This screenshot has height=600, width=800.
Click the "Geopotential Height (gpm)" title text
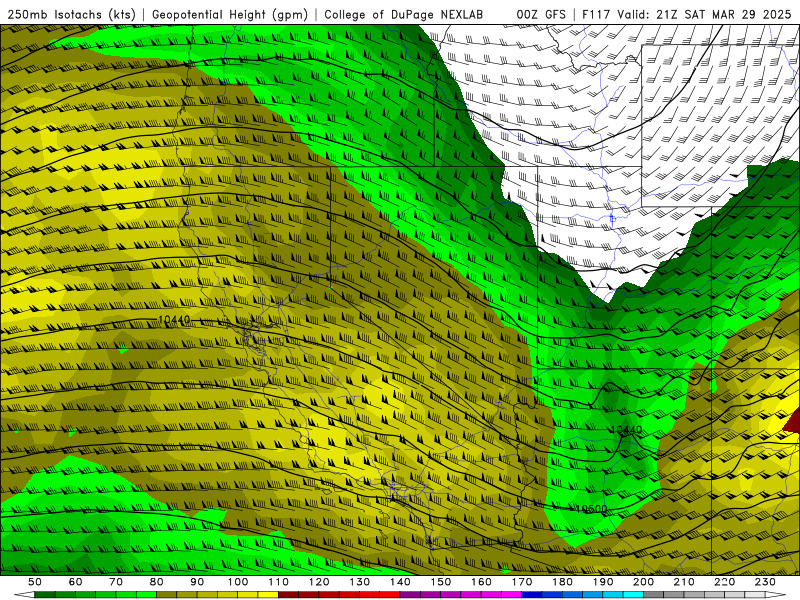(x=230, y=15)
